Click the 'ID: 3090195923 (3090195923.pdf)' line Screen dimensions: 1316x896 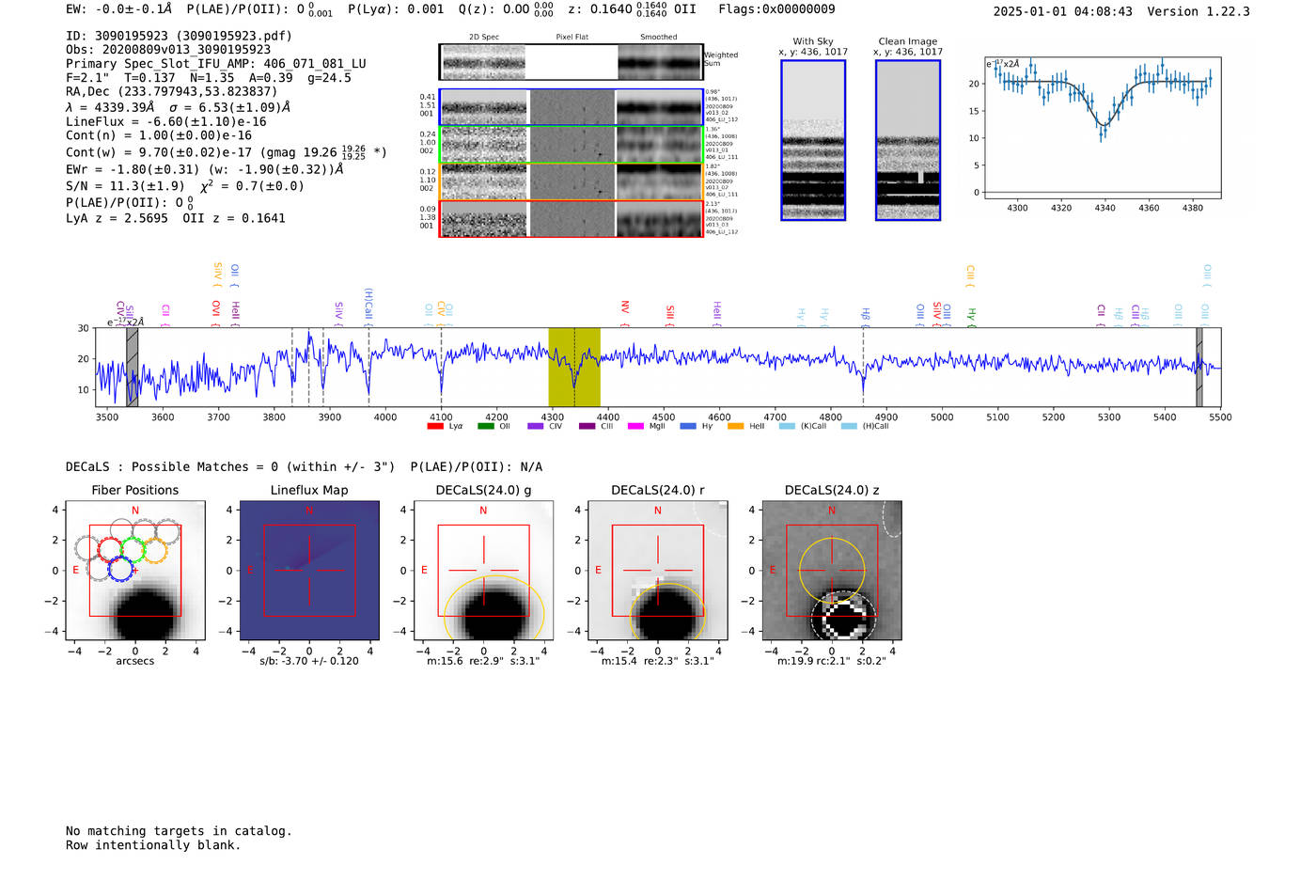pos(179,36)
